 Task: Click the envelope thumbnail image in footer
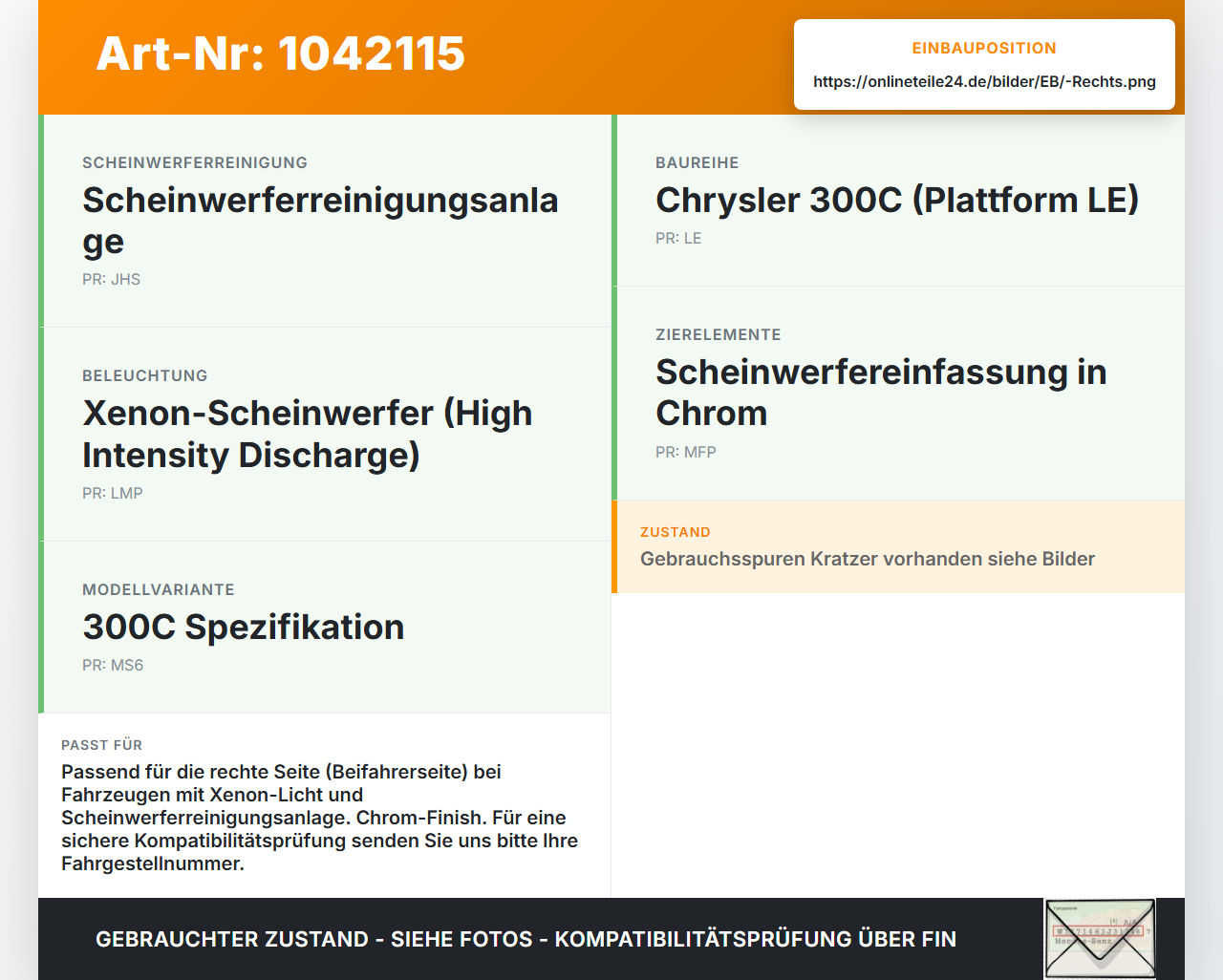(x=1100, y=939)
